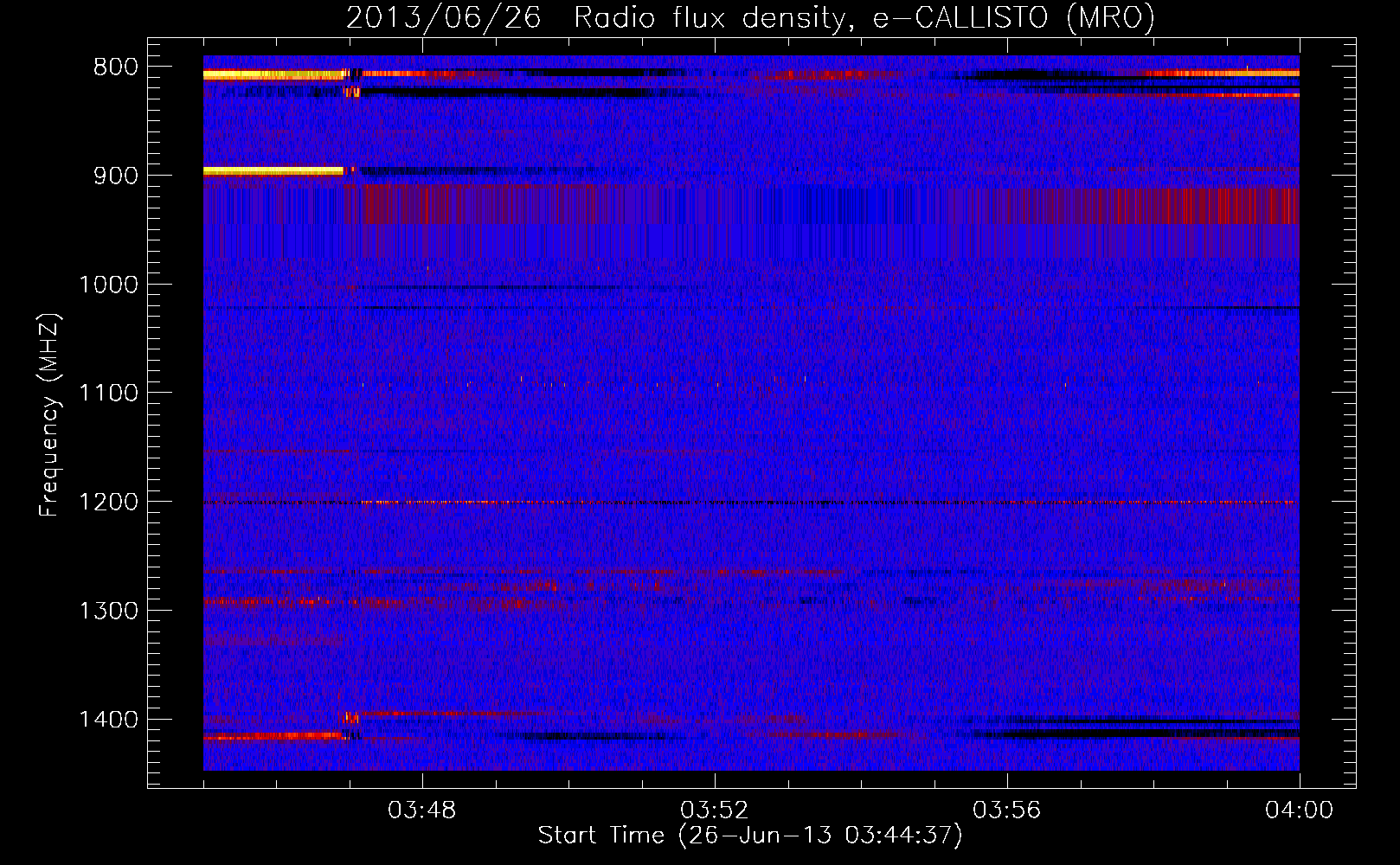This screenshot has height=865, width=1400.
Task: Click the 1000 frequency tick label
Action: [x=108, y=285]
